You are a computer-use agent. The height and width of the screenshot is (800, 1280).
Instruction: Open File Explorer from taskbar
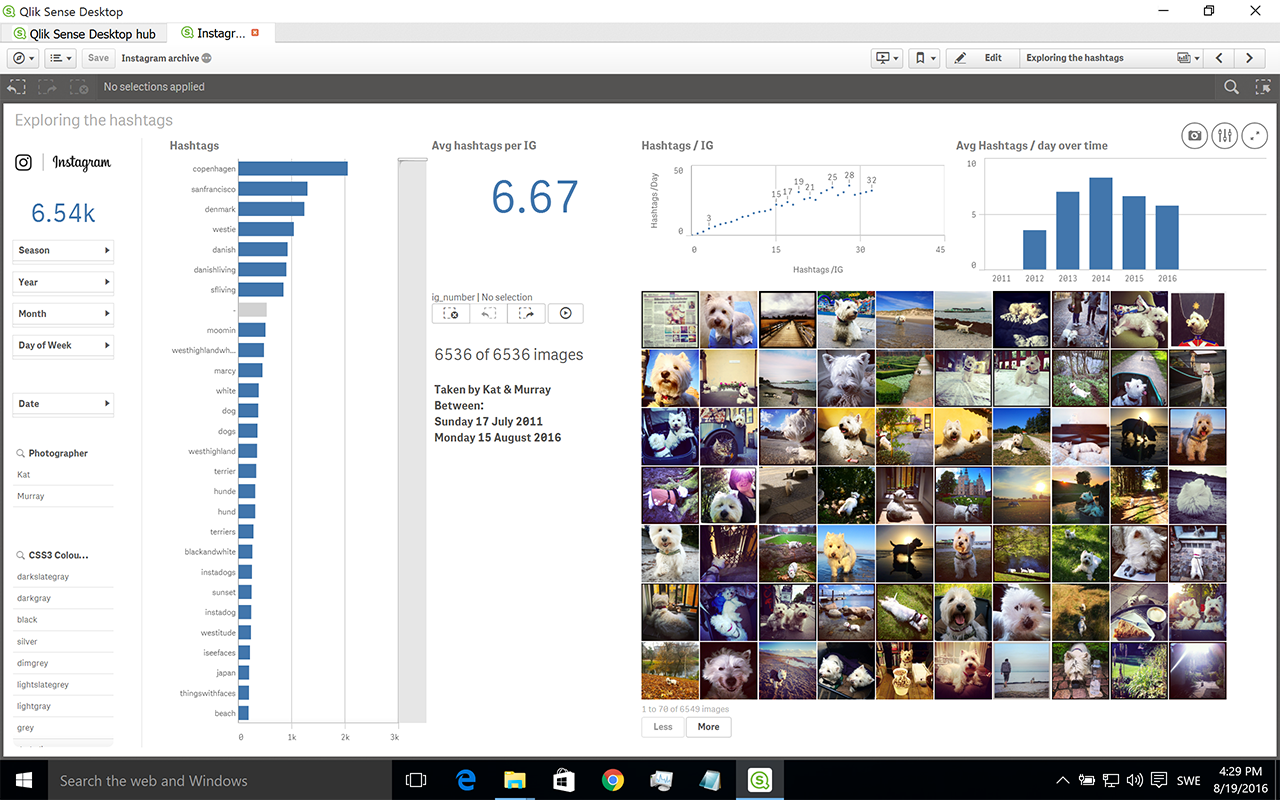pos(515,780)
